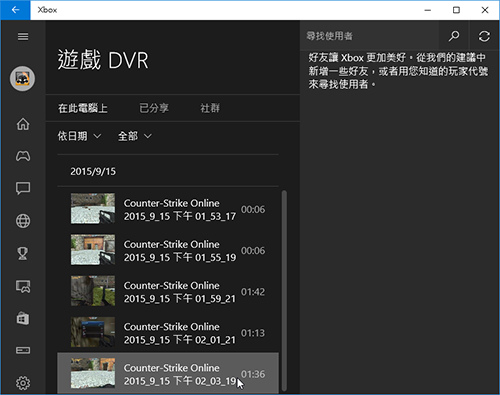Open the Connect console icon
Screen dimensions: 500x395
(x=23, y=350)
